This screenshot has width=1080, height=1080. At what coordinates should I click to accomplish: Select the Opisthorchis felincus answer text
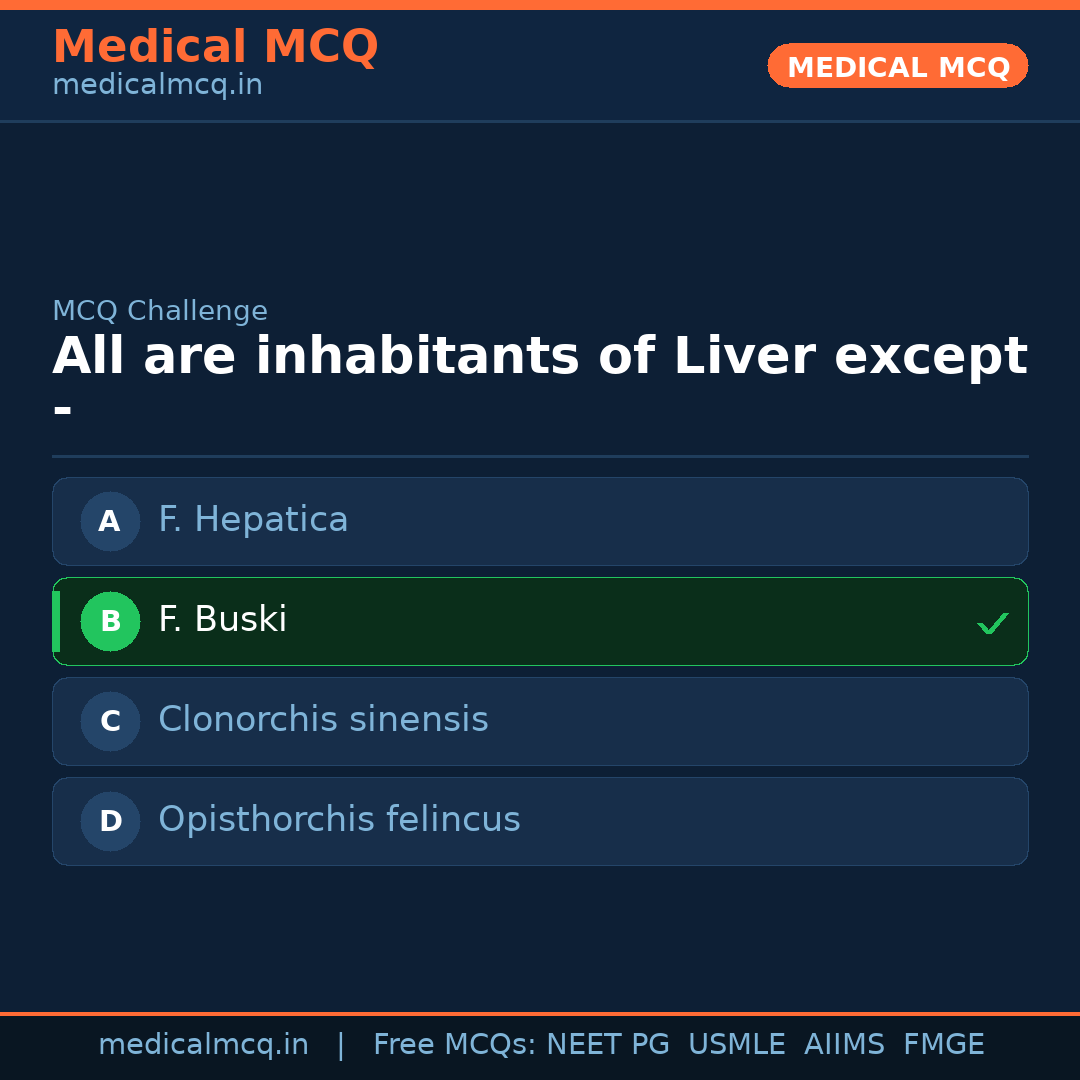339,820
